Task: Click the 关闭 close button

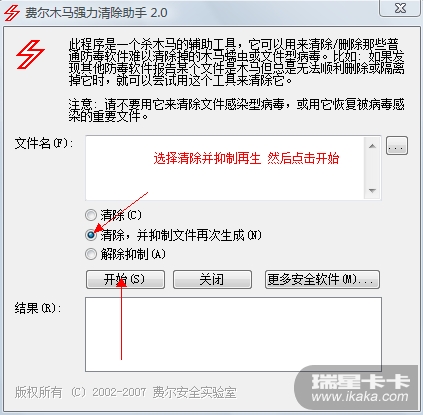Action: click(x=212, y=279)
